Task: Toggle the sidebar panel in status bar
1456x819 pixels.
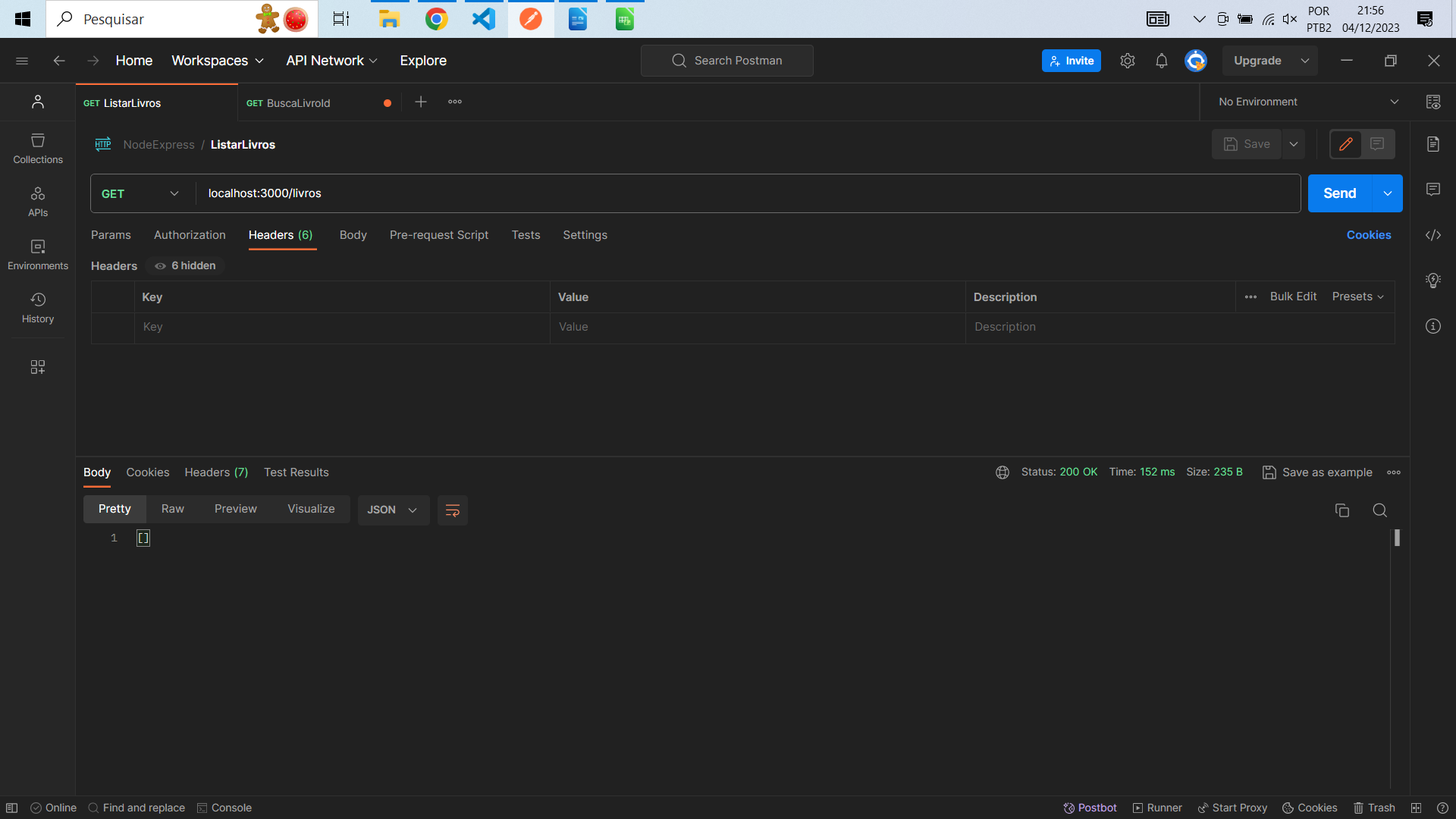Action: pos(12,808)
